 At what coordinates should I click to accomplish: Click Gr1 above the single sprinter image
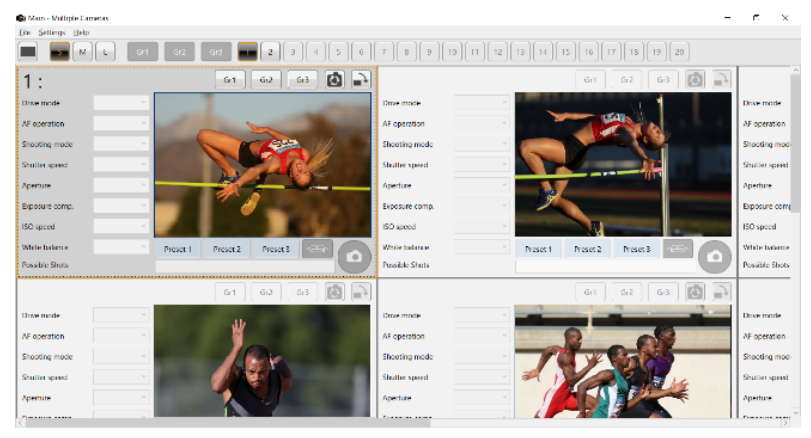230,292
